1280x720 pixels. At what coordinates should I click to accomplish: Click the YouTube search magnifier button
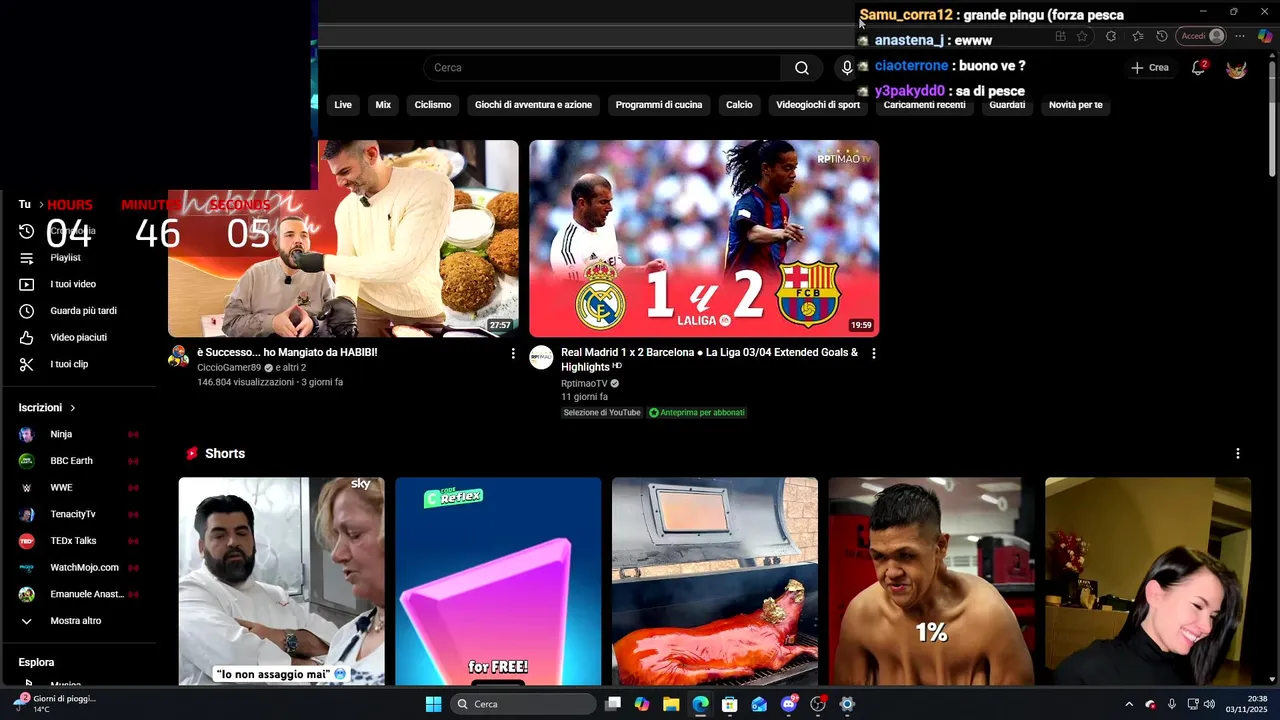point(801,68)
